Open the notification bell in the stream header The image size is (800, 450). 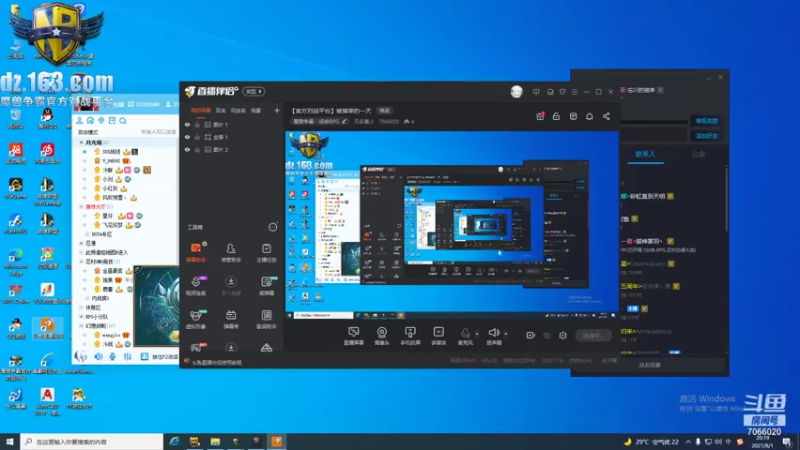pos(589,116)
